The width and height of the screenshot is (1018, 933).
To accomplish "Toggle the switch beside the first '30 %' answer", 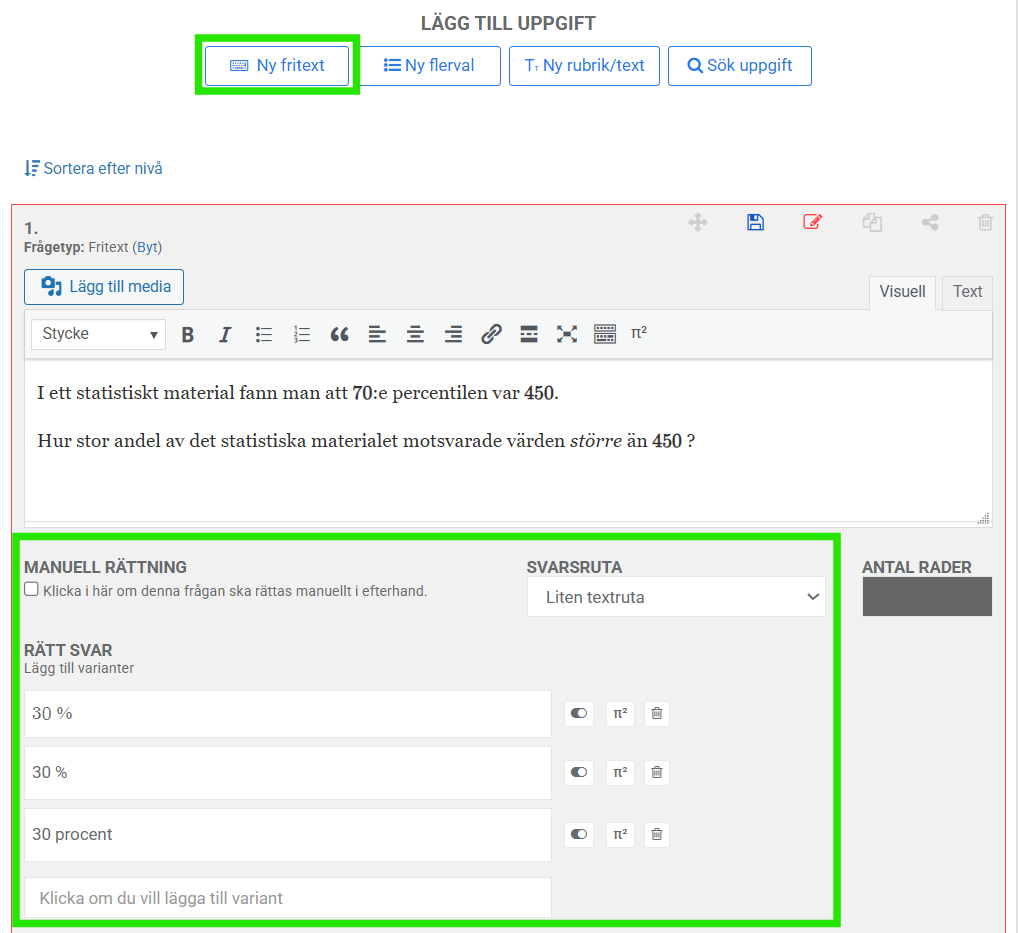I will (x=579, y=714).
